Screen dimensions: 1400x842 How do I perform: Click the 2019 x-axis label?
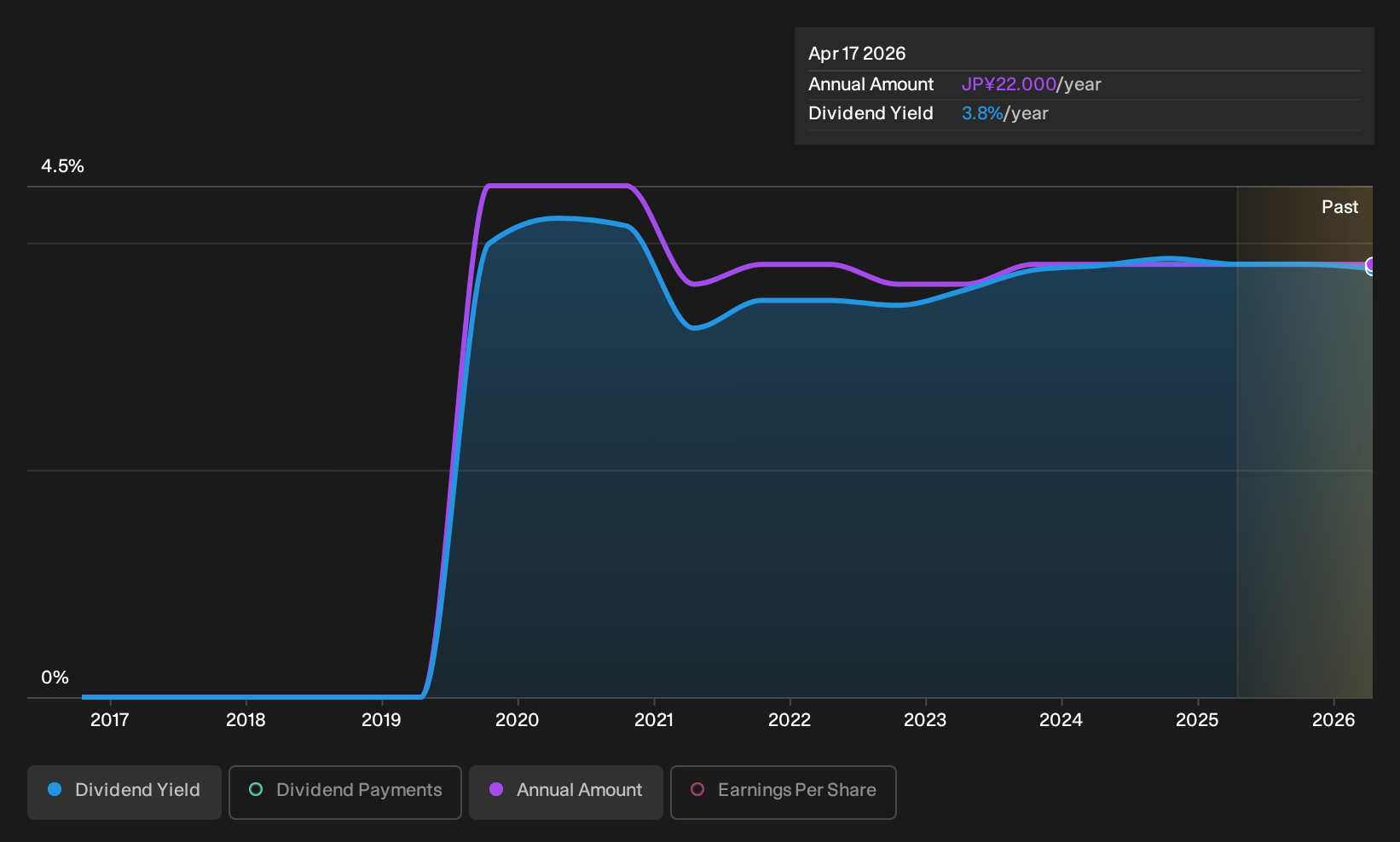tap(381, 720)
